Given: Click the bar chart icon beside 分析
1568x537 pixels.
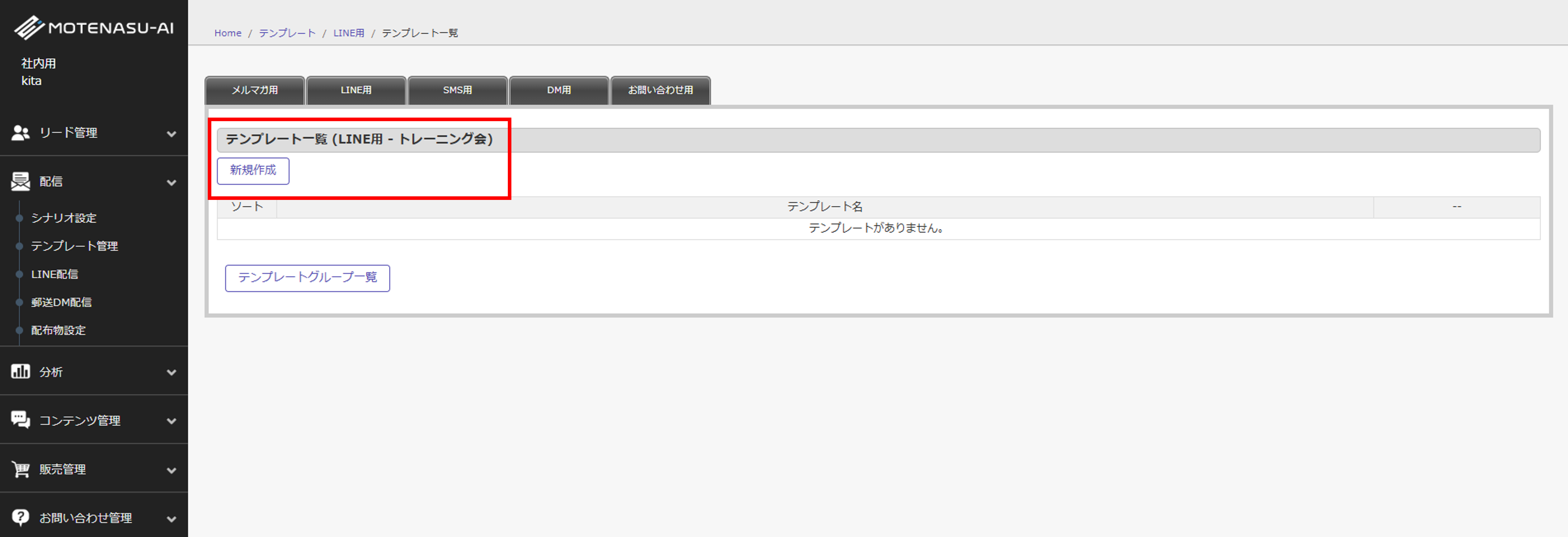Looking at the screenshot, I should (20, 371).
